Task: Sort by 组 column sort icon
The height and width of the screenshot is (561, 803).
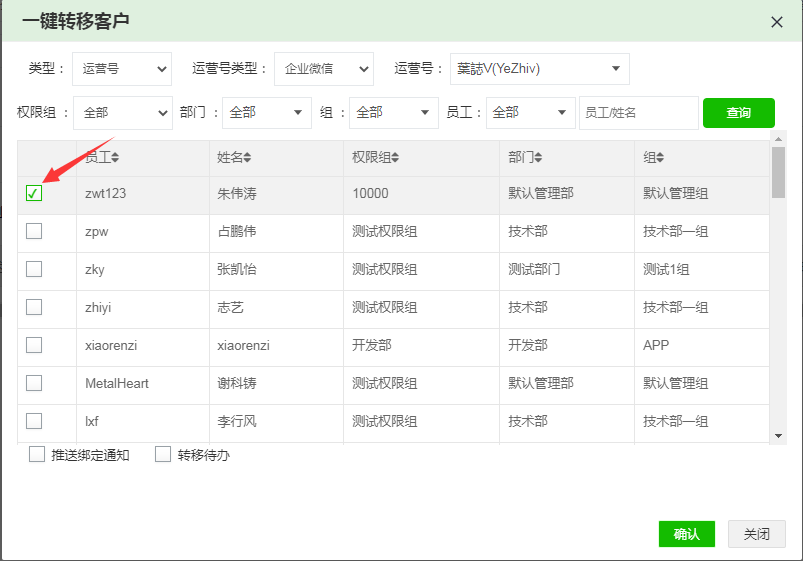Action: 660,158
